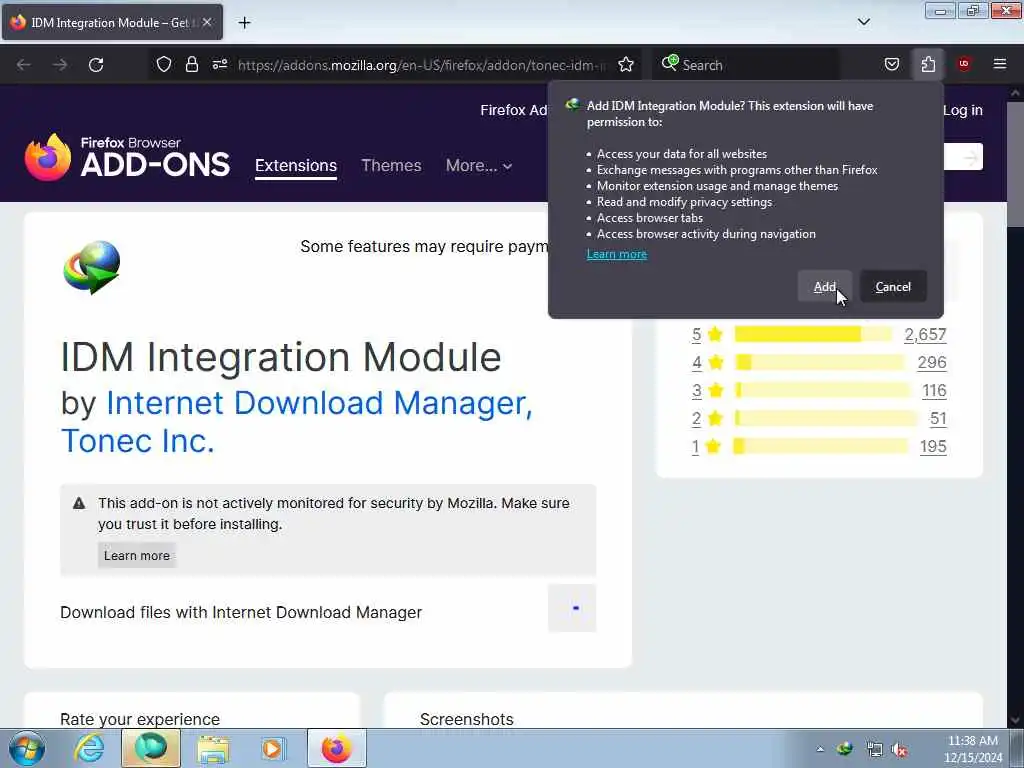Close the IDM Integration Module tab
This screenshot has height=768, width=1024.
point(207,22)
